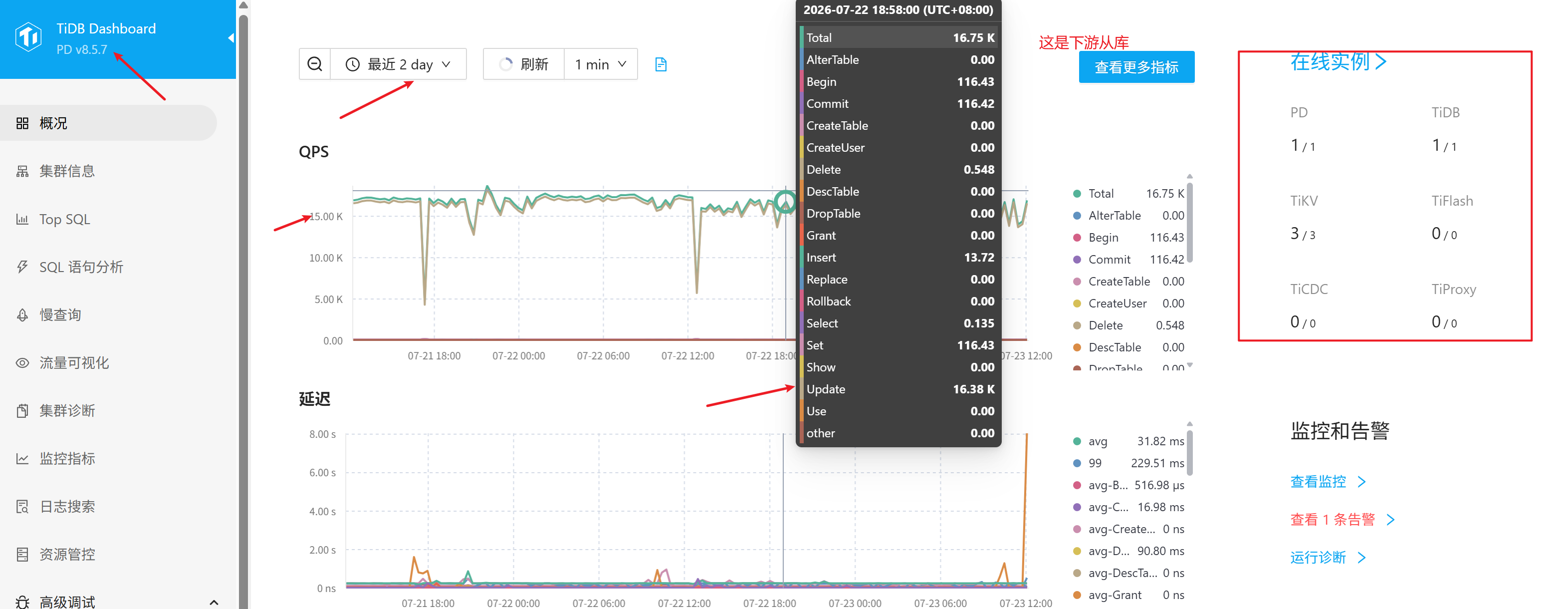Image resolution: width=1568 pixels, height=609 pixels.
Task: Click the 监控和告警 section heading
Action: click(x=1340, y=431)
